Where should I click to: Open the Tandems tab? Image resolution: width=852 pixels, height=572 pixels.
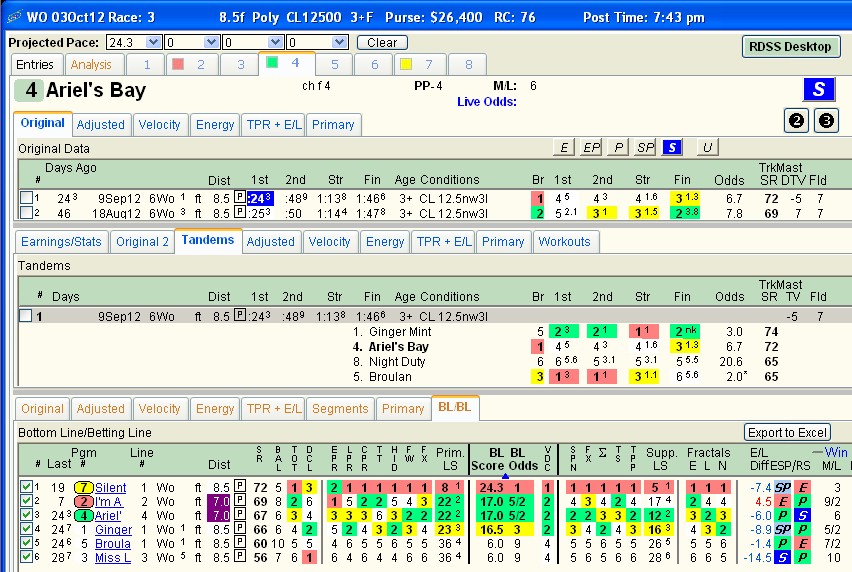tap(208, 241)
